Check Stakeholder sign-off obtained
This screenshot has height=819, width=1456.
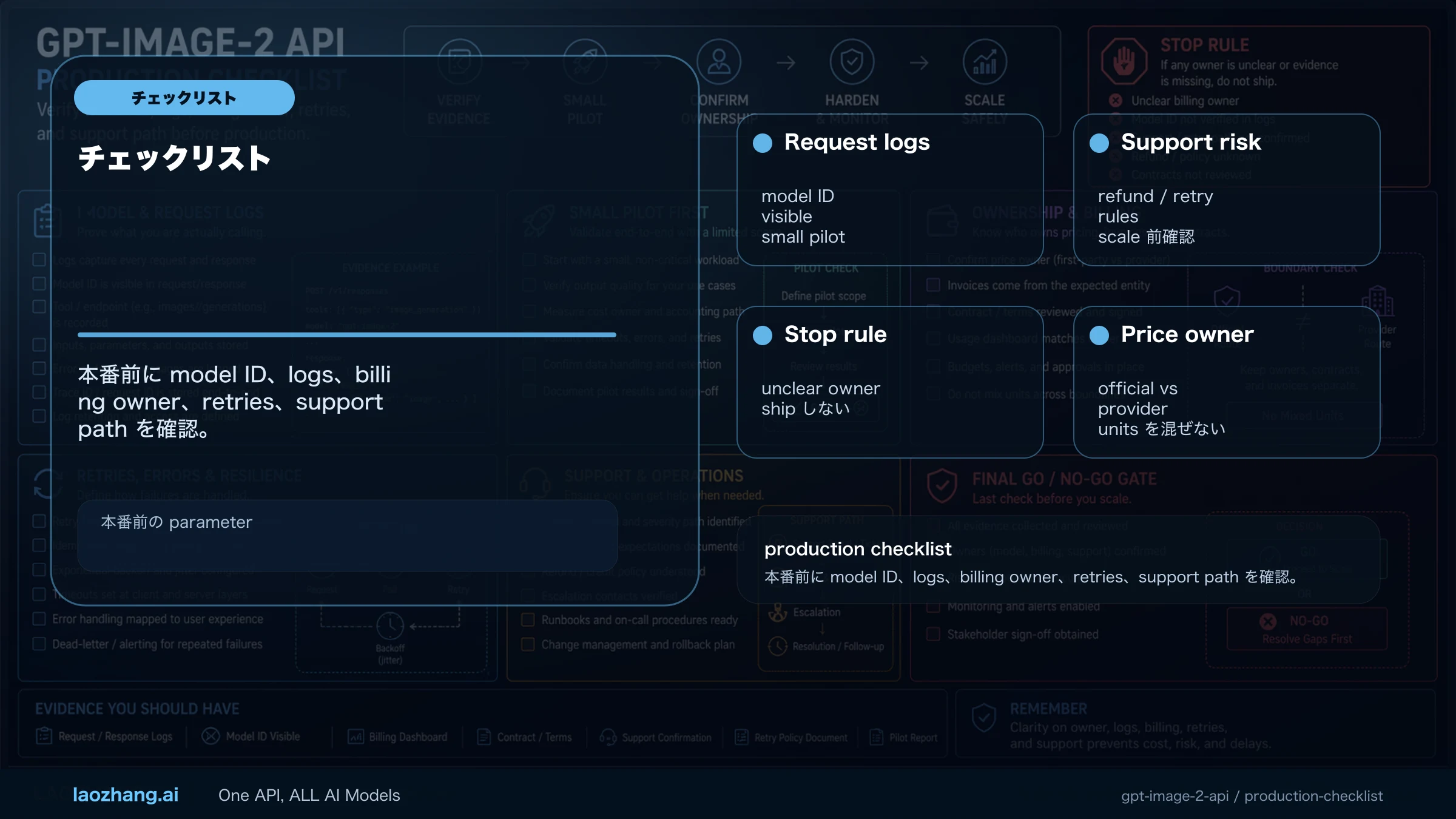click(933, 635)
